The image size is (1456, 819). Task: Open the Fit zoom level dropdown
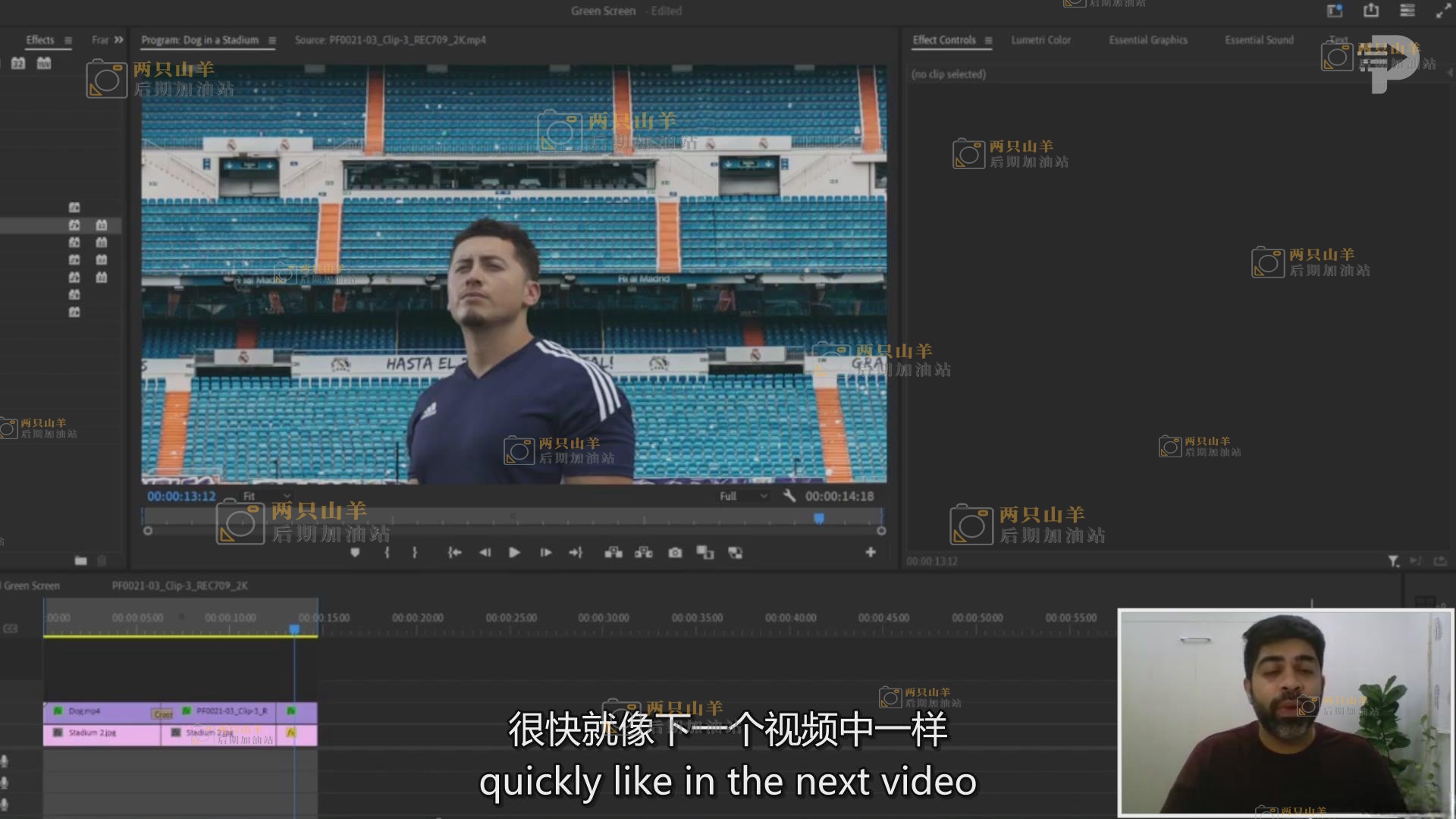click(x=267, y=496)
